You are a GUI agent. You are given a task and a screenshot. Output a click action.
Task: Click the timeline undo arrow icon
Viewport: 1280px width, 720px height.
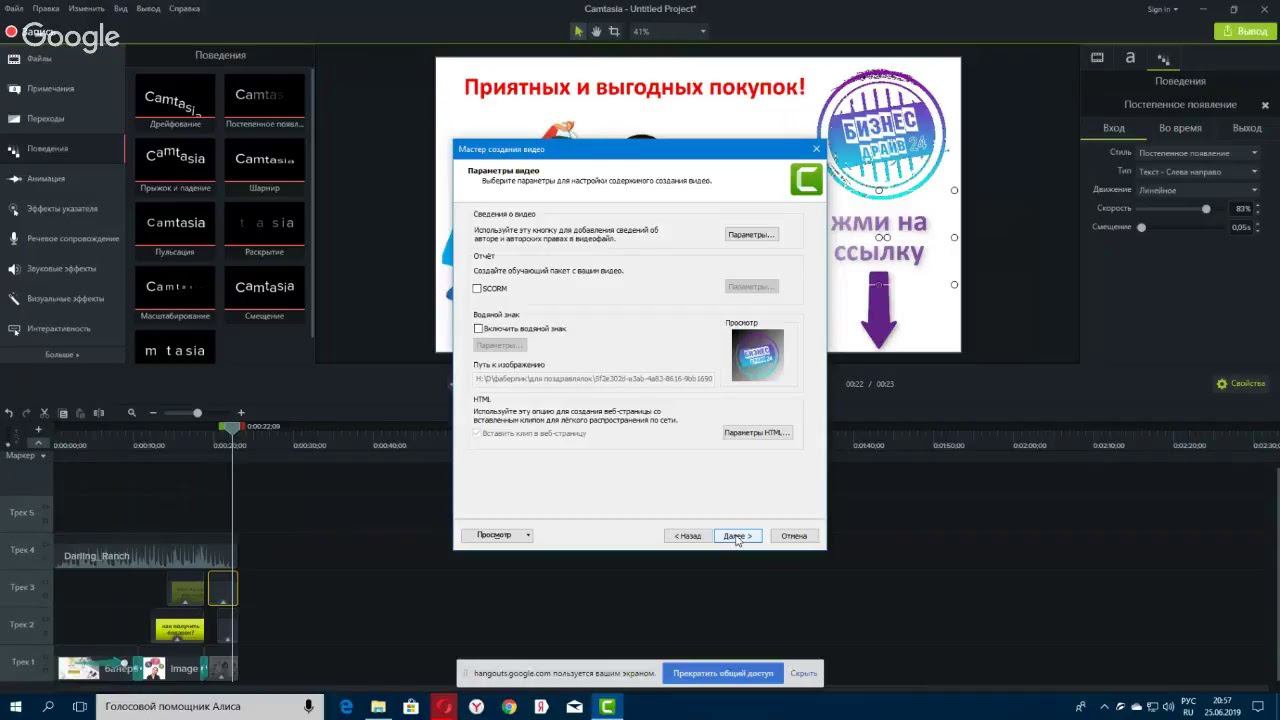[x=9, y=413]
